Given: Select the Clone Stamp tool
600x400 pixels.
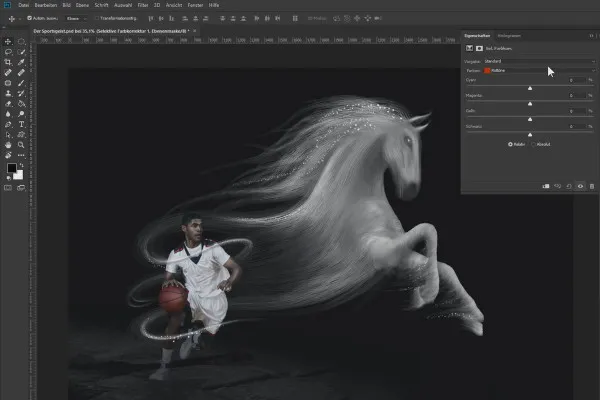Looking at the screenshot, I should pos(8,93).
